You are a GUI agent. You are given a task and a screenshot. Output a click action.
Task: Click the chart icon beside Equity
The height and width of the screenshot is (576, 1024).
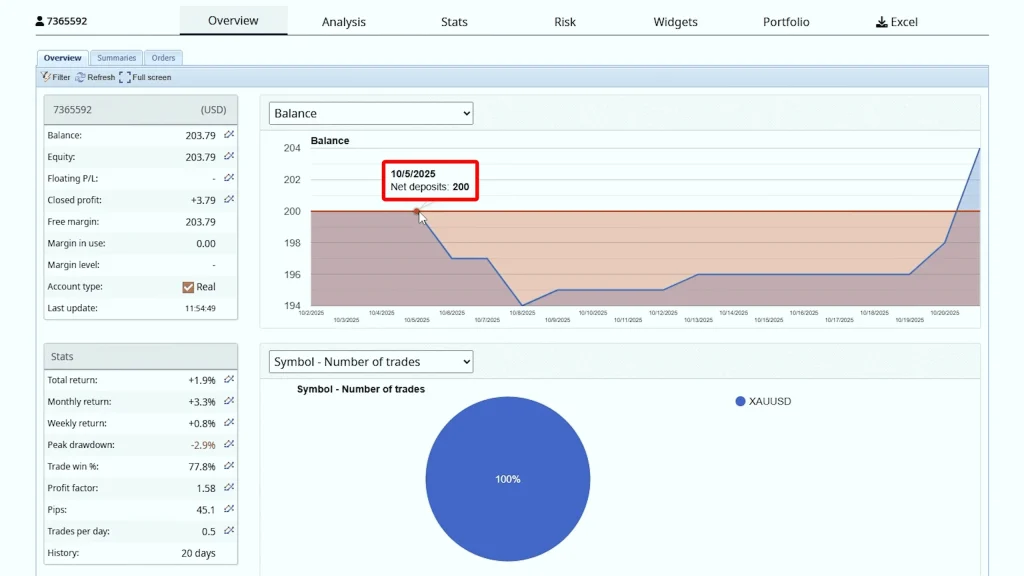pyautogui.click(x=229, y=157)
